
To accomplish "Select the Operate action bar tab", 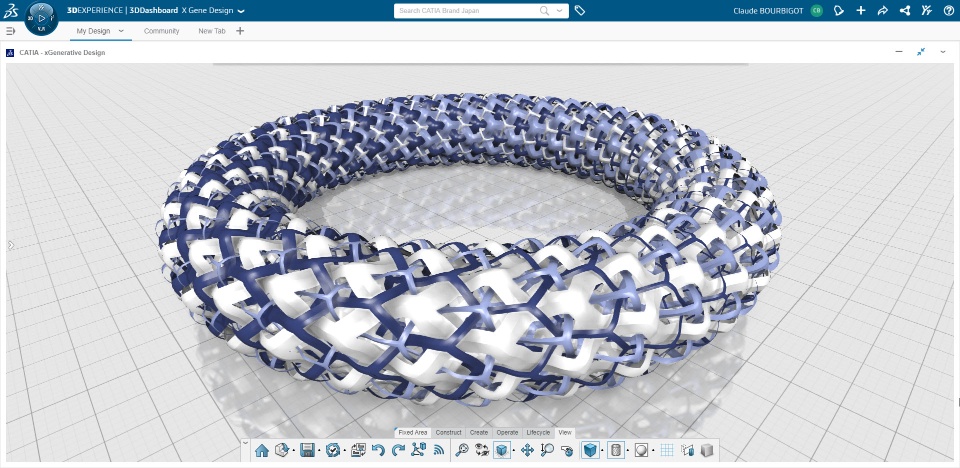I will 508,432.
